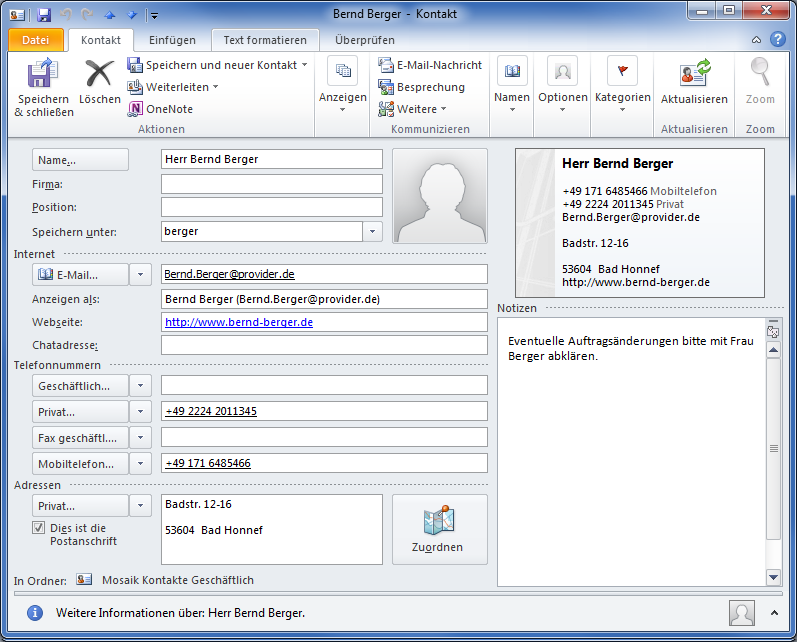Open Weitere communication options

click(x=412, y=109)
